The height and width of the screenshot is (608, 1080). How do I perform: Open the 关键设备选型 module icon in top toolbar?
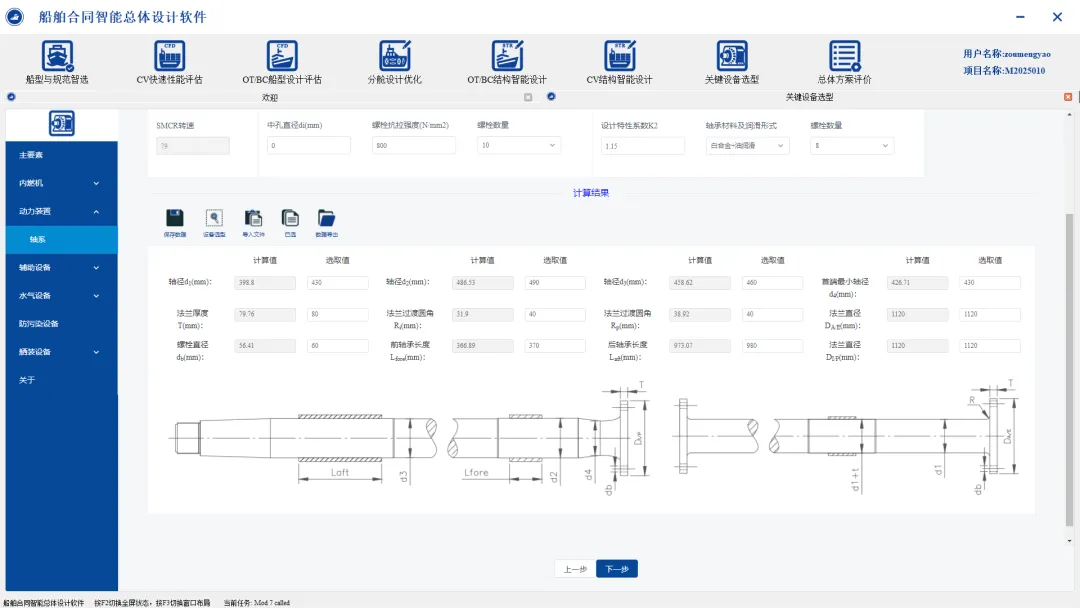(732, 55)
